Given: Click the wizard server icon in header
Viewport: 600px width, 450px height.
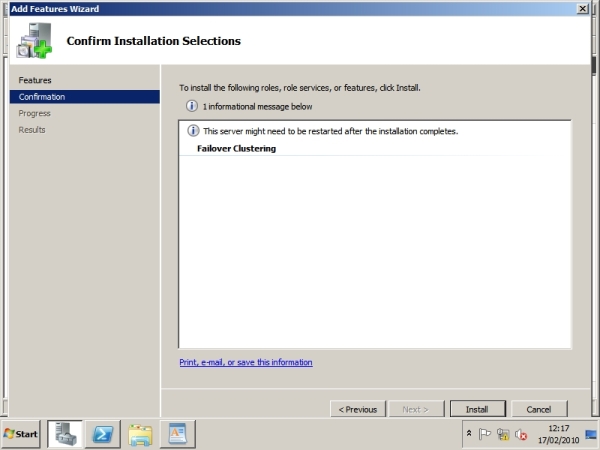Looking at the screenshot, I should pos(34,41).
